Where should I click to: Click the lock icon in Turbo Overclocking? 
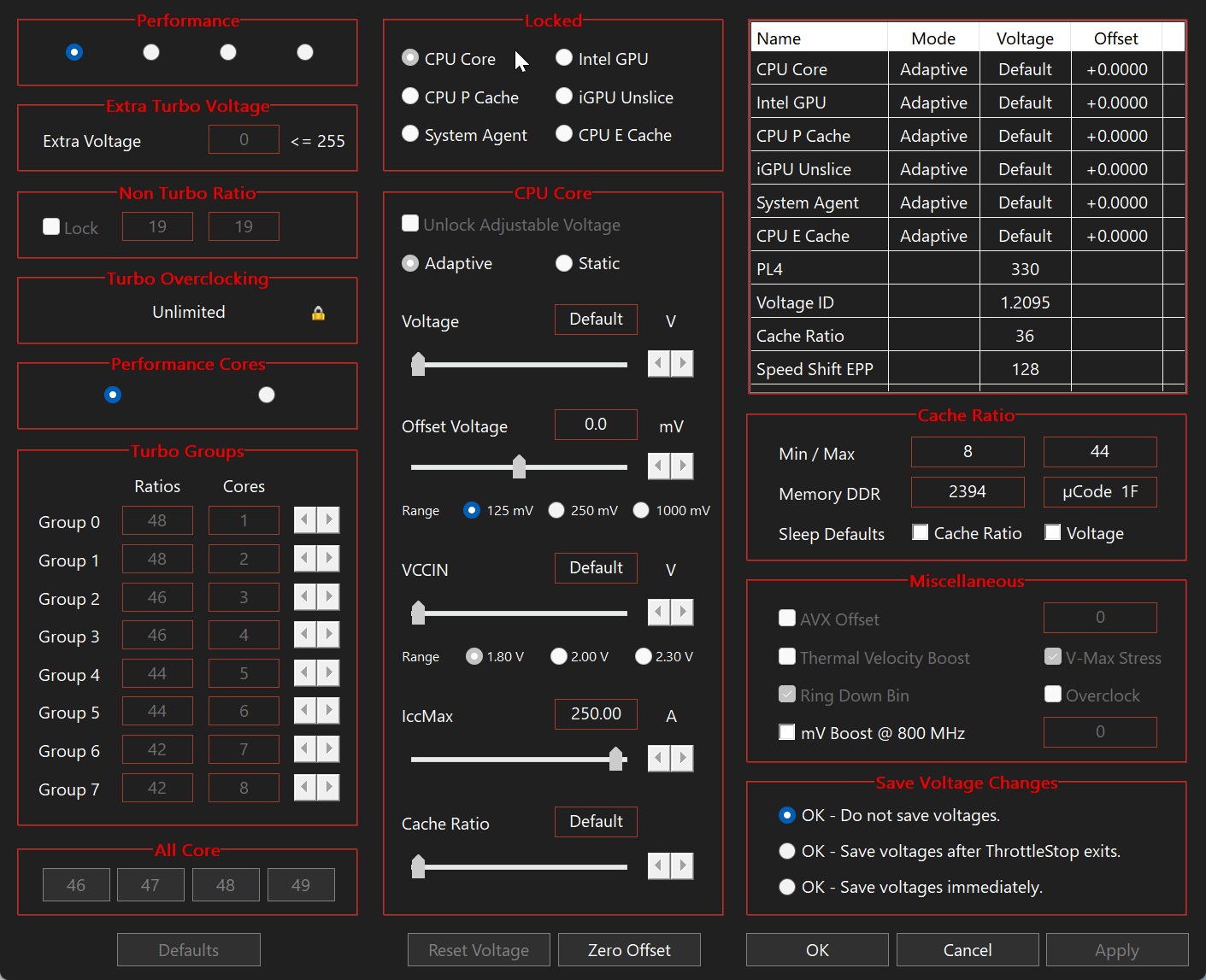tap(318, 313)
